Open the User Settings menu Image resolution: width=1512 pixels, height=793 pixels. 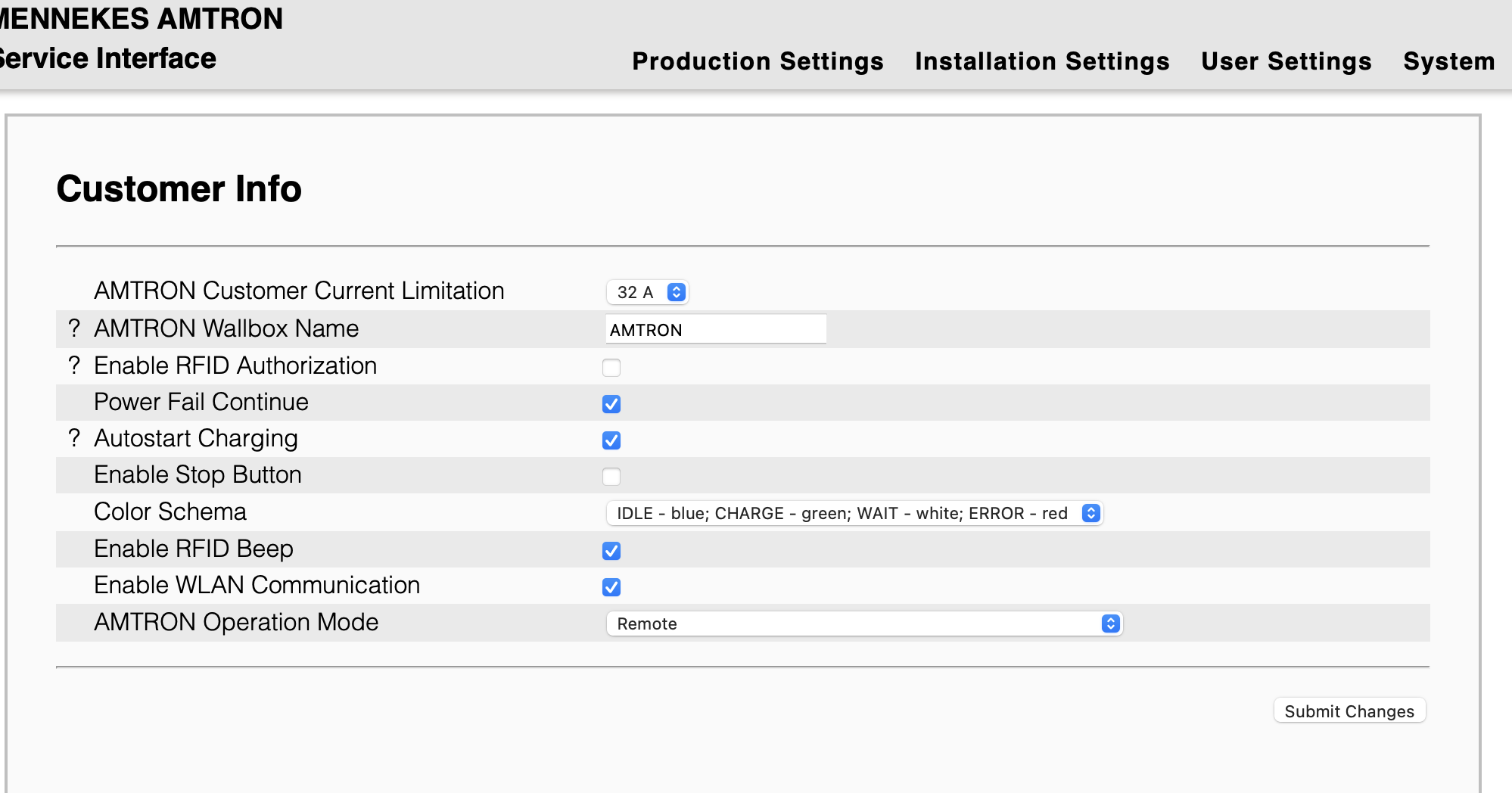[x=1286, y=61]
